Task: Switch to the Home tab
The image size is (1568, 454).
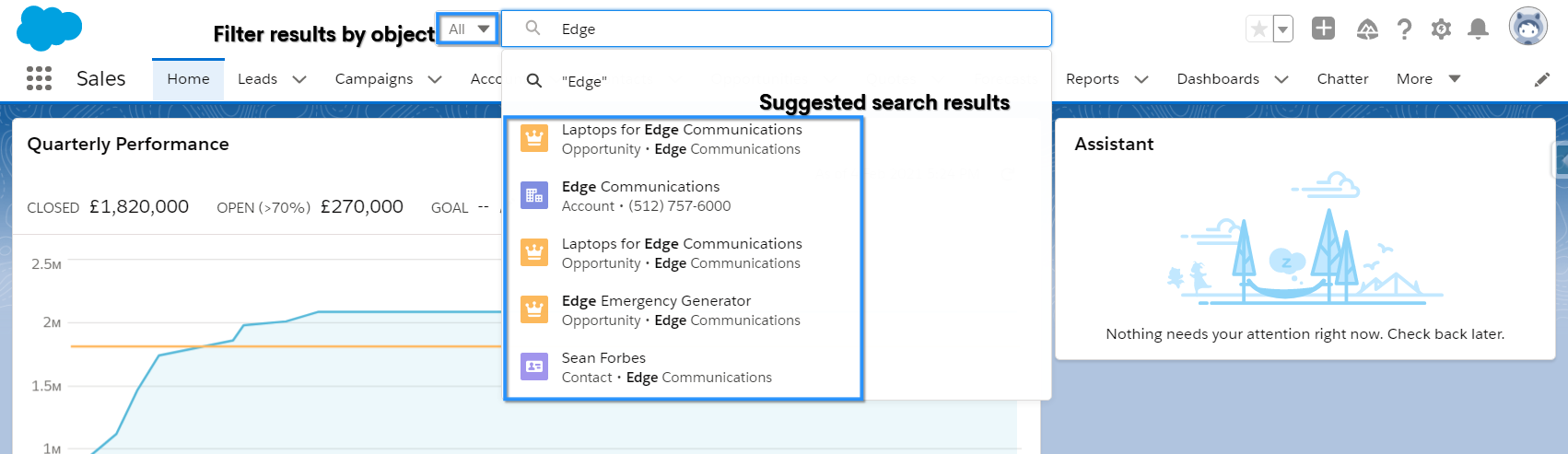Action: tap(188, 79)
